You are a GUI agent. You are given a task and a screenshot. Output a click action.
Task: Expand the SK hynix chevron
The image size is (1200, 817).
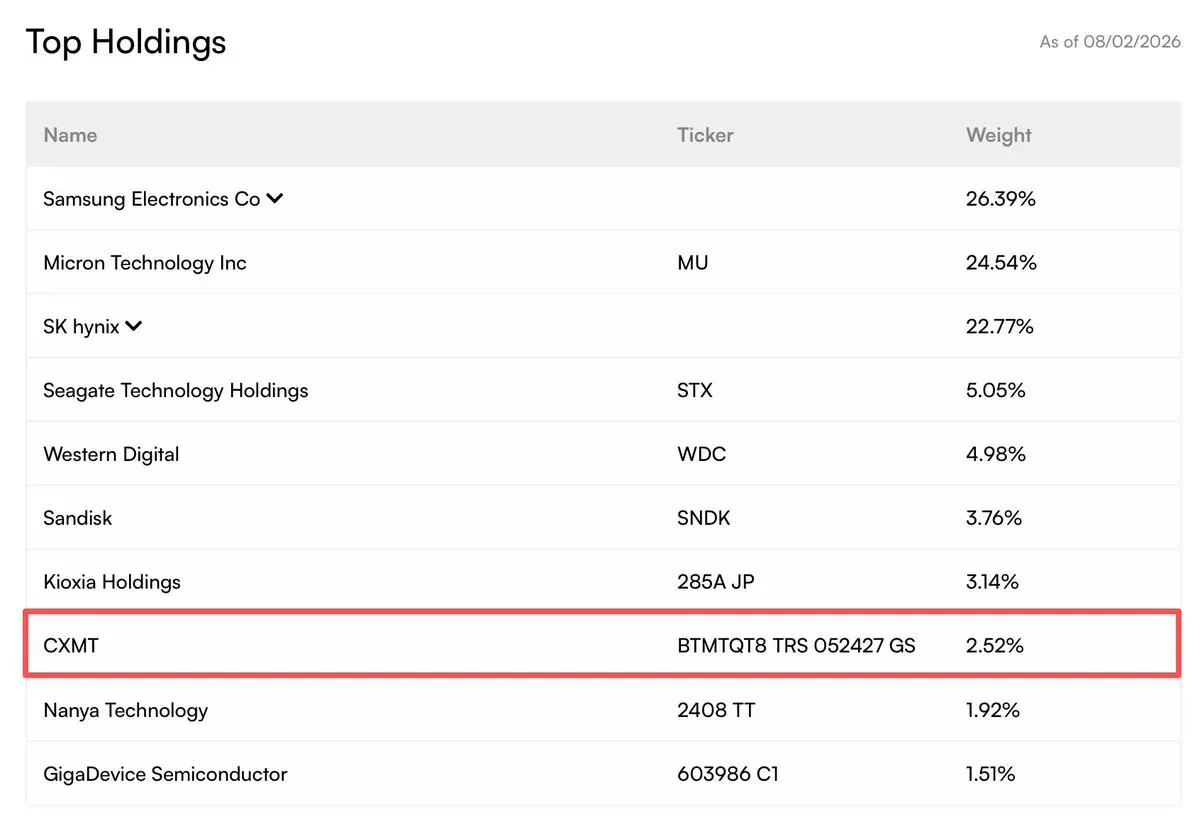pos(134,326)
